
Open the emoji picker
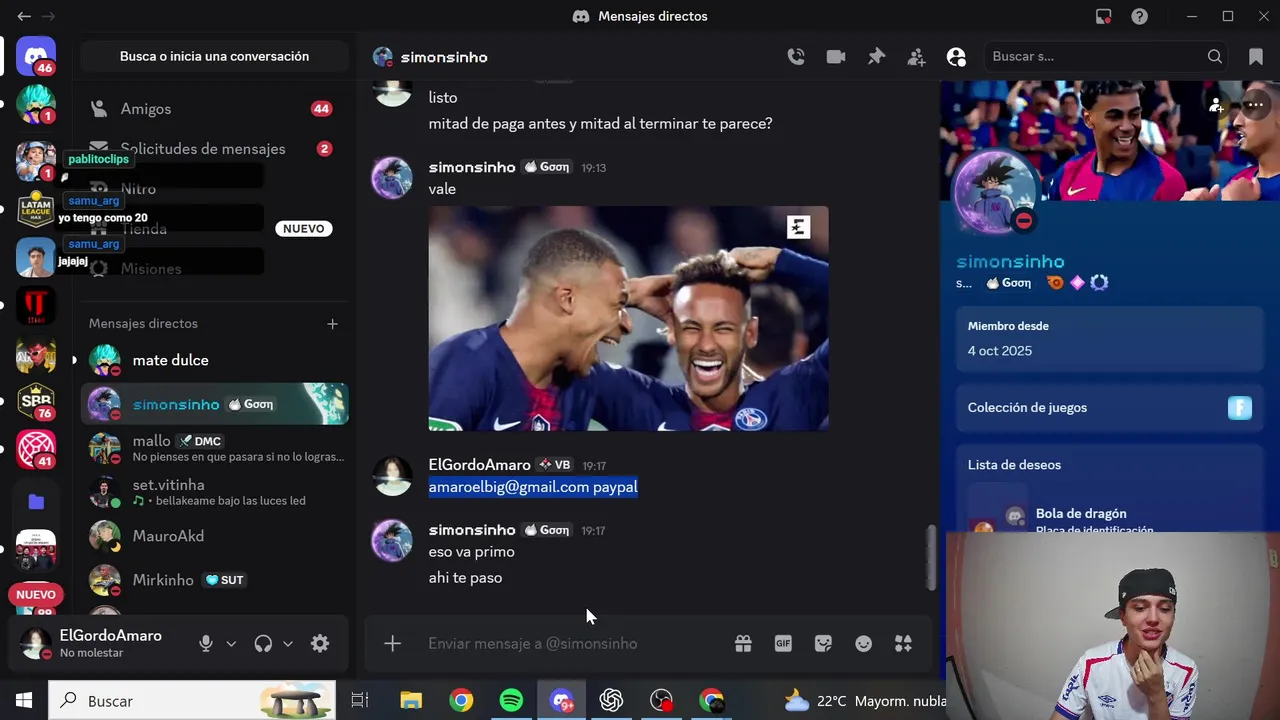[x=863, y=644]
